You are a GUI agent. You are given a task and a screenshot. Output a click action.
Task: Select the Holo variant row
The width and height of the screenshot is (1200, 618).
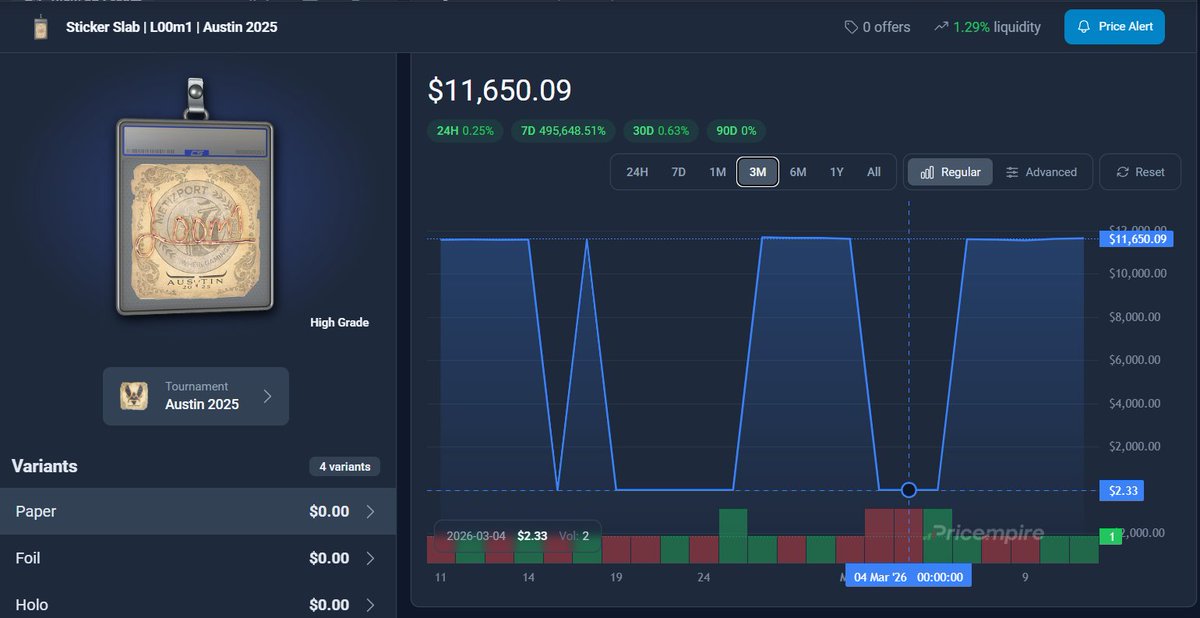pyautogui.click(x=198, y=603)
